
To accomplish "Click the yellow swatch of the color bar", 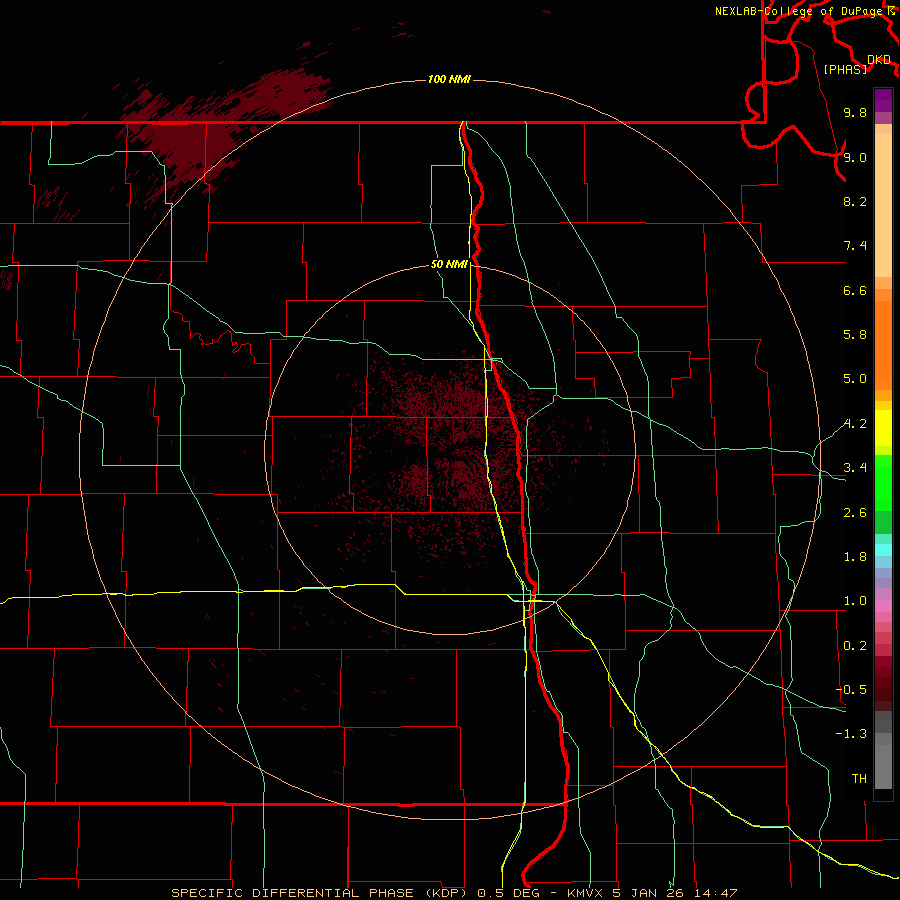I will (883, 428).
